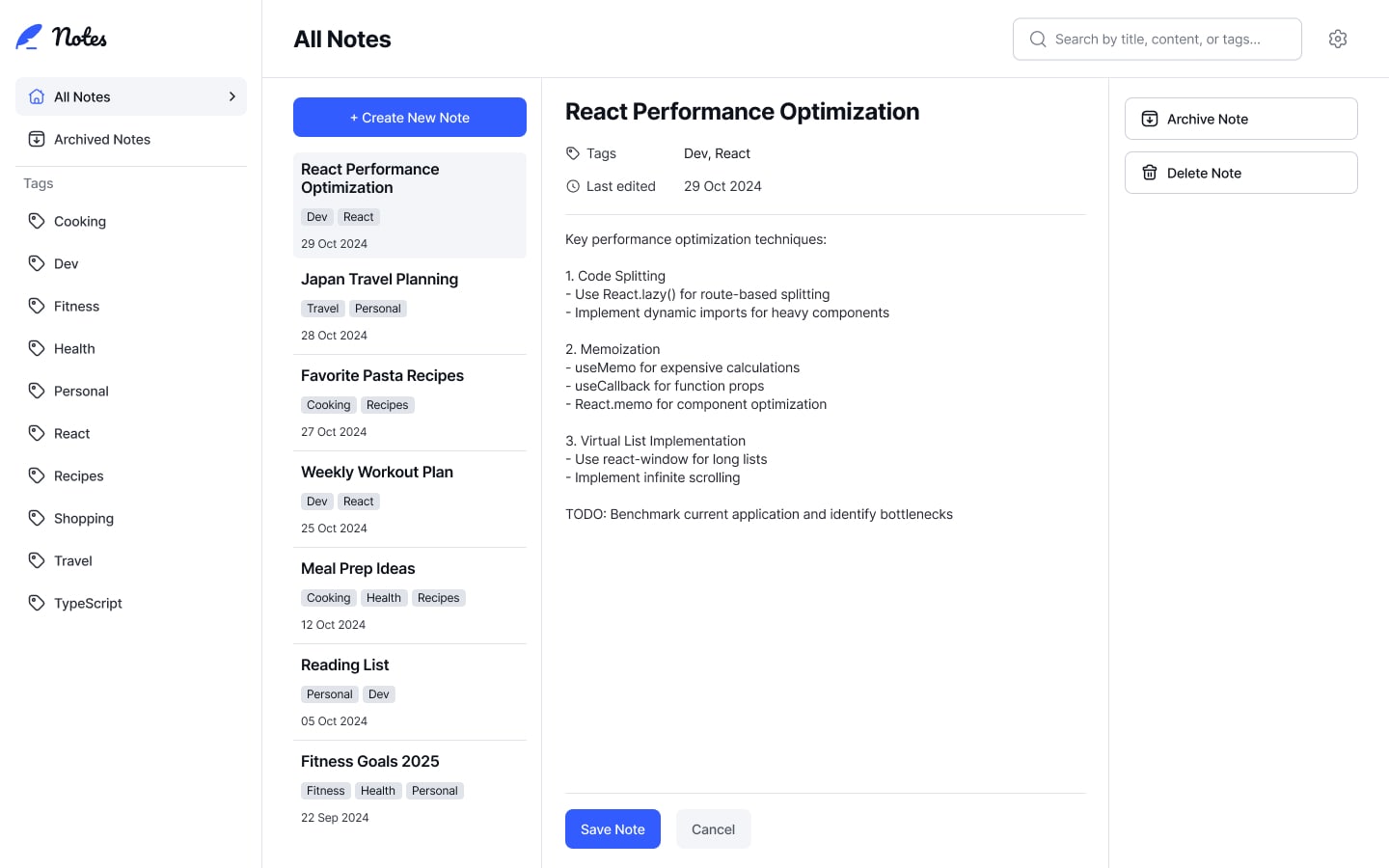Image resolution: width=1389 pixels, height=868 pixels.
Task: Expand All Notes using its chevron
Action: coord(231,96)
